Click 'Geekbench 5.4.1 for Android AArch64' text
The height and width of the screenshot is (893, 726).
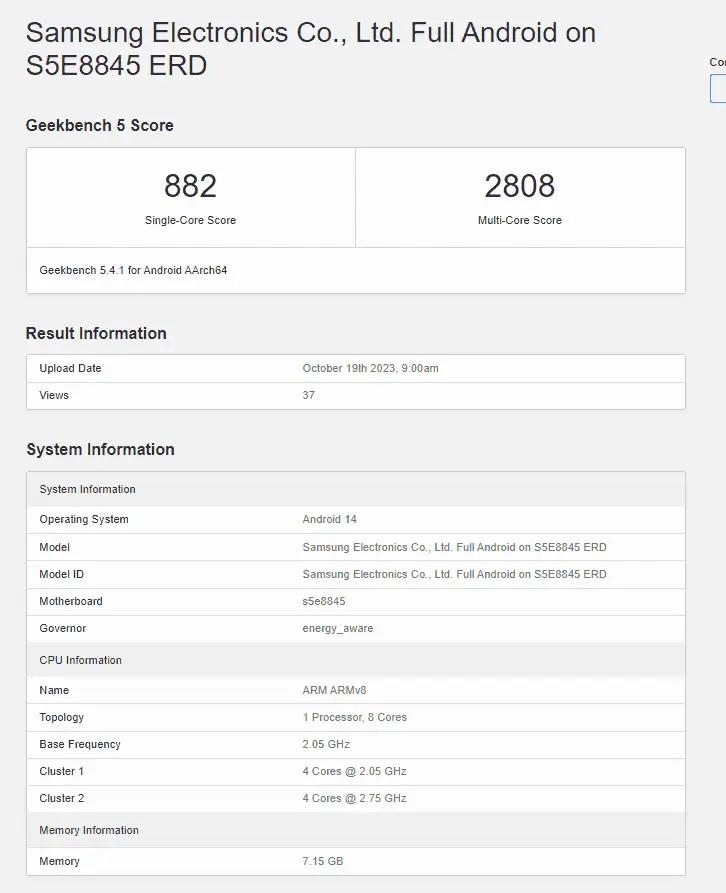click(x=133, y=270)
